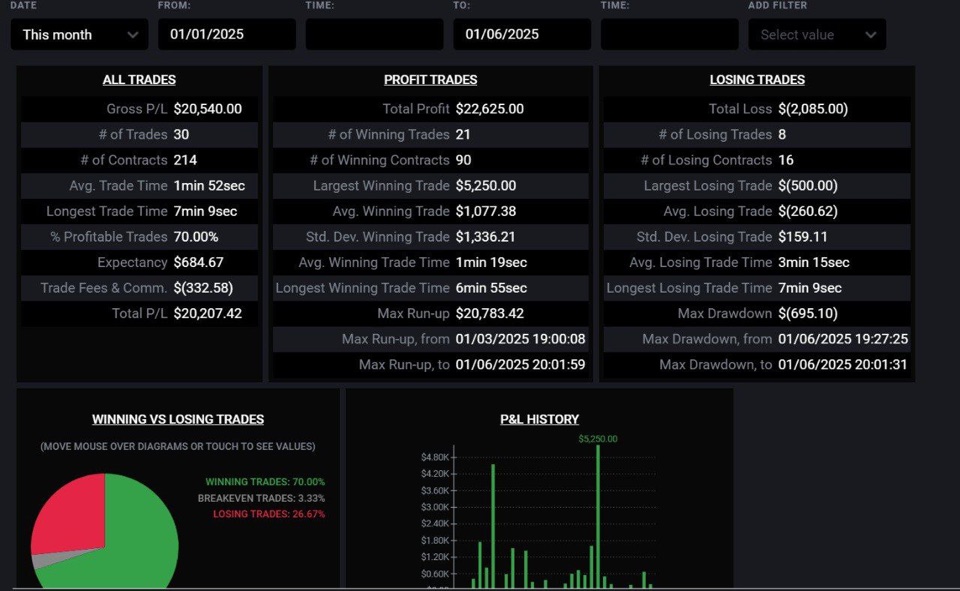Click the Longest Winning Trade Time value 6min 55sec

[491, 288]
